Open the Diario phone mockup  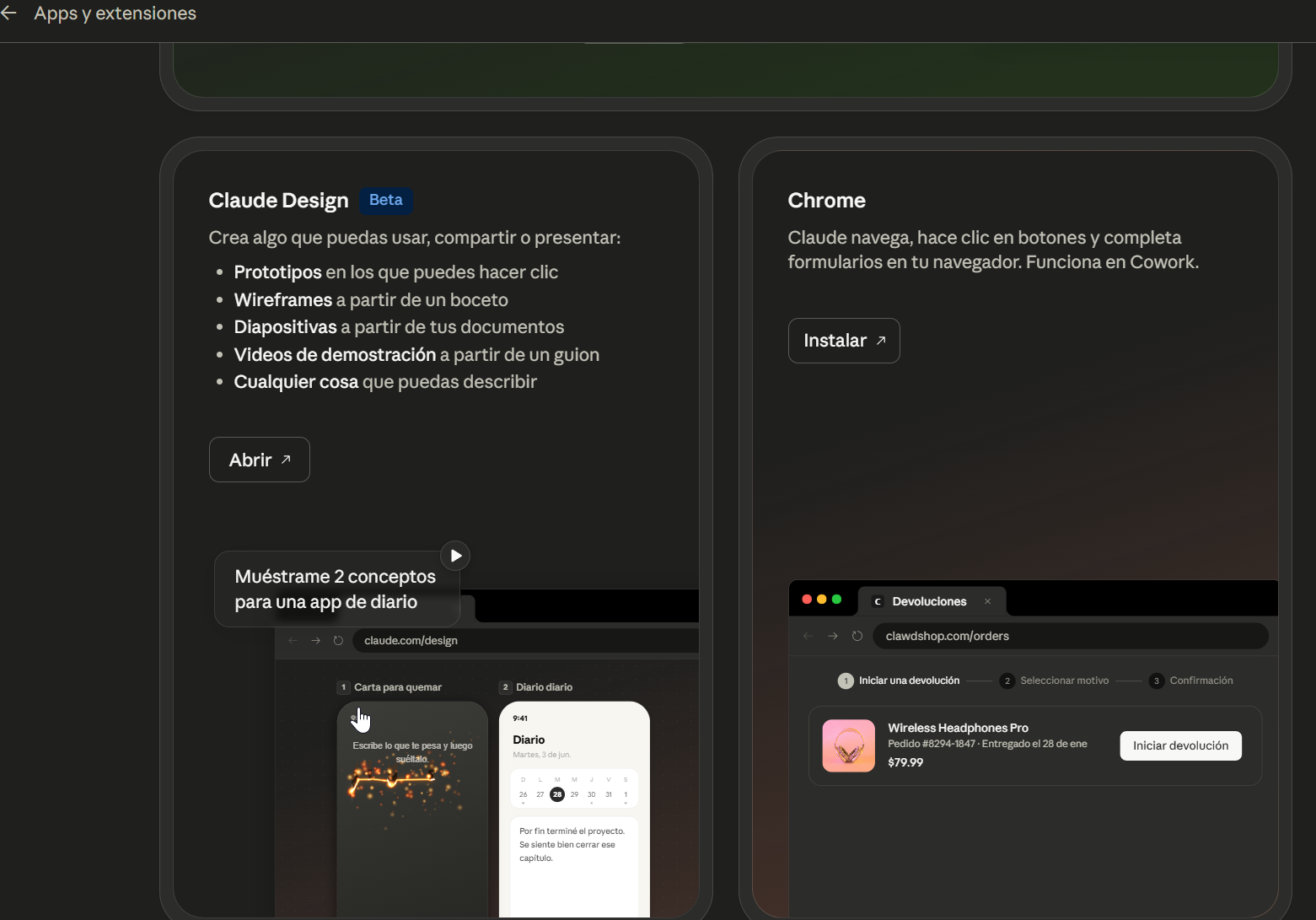574,810
